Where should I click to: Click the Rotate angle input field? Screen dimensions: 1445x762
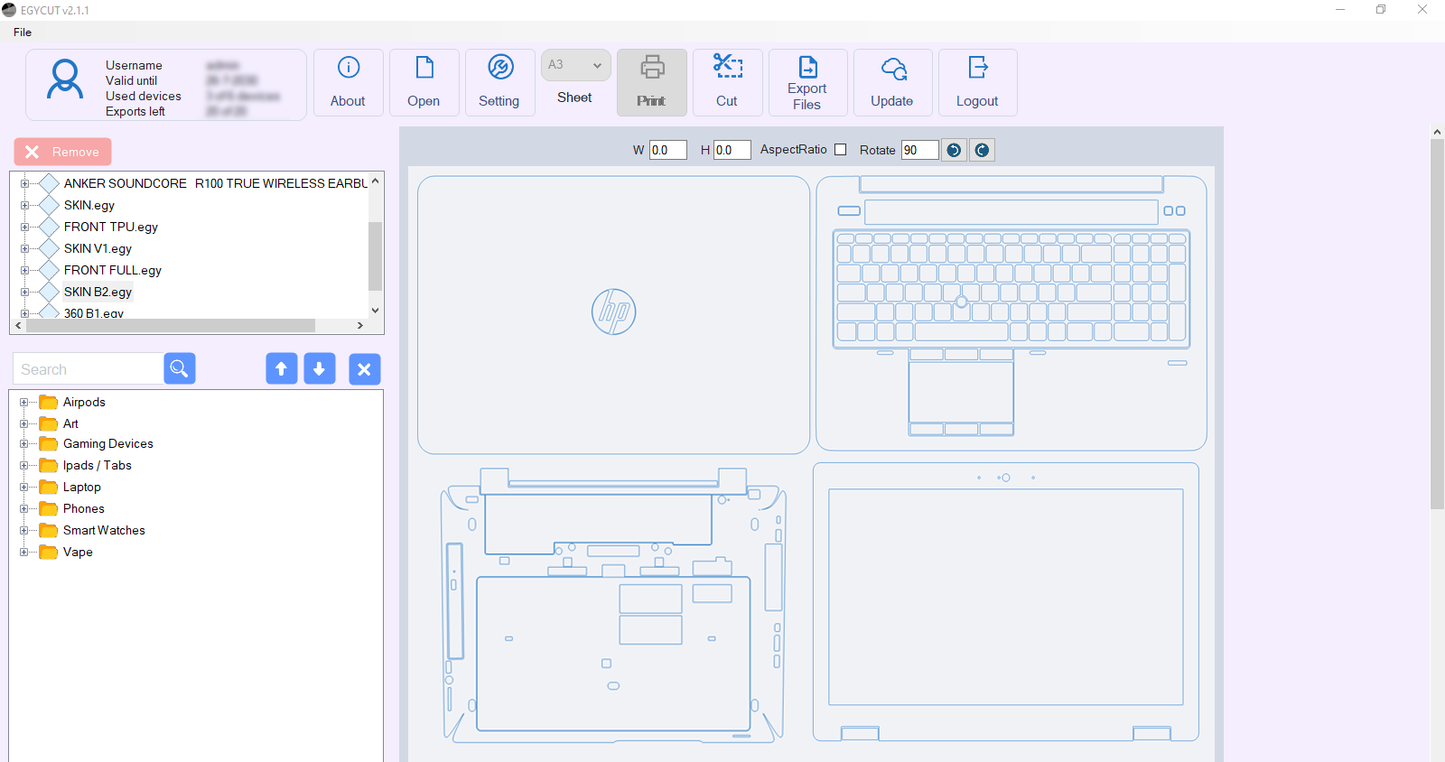coord(920,150)
